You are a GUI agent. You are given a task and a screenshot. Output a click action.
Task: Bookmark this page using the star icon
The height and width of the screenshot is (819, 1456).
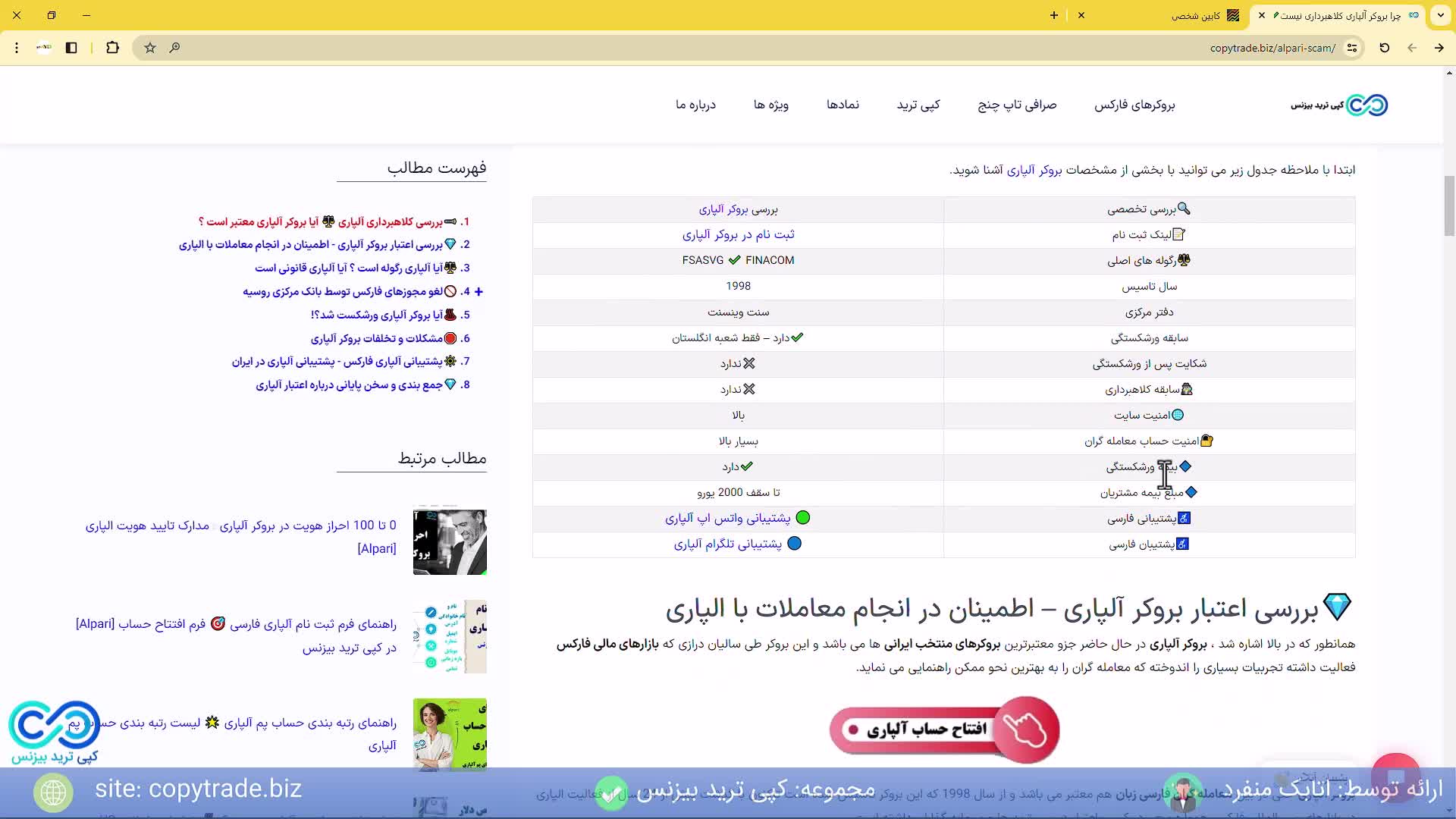149,48
